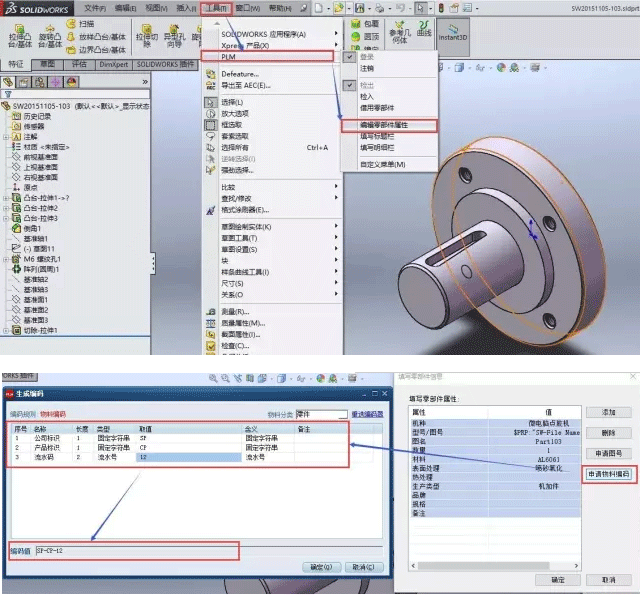Click 确定 in the 生成编码 dialog

tap(321, 567)
